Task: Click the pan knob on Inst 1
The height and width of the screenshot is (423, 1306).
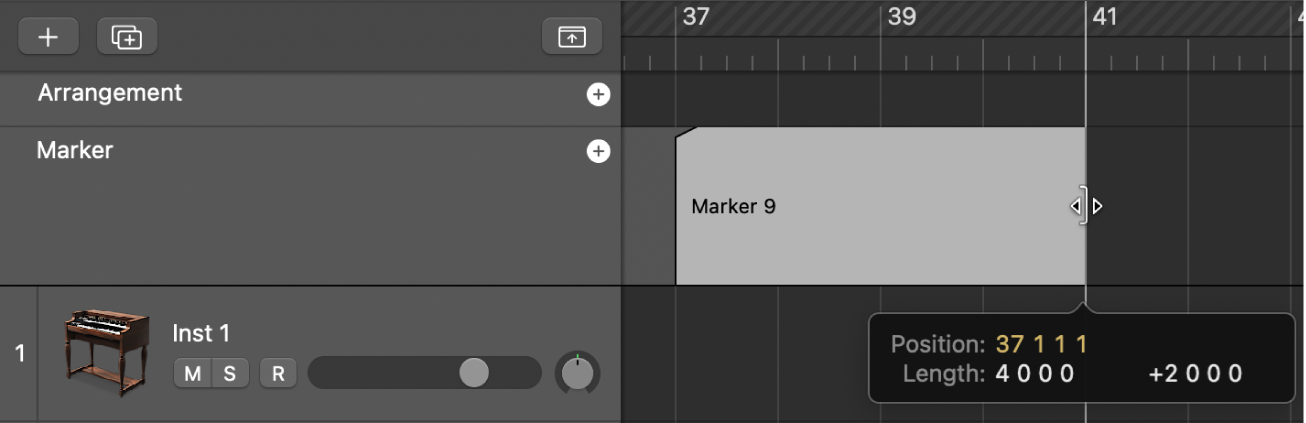Action: pyautogui.click(x=577, y=373)
